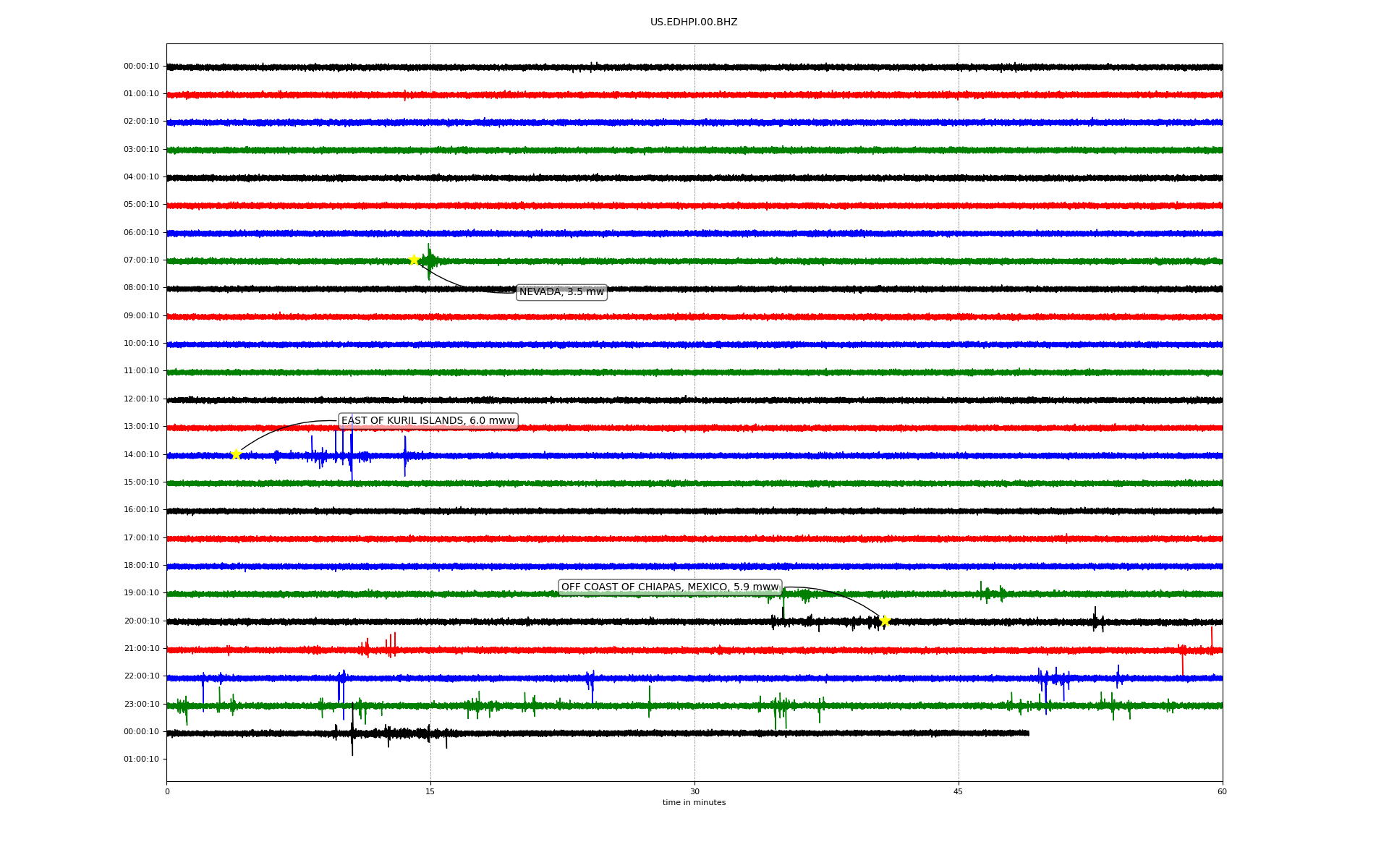Click the 20:00:10 time label
The image size is (1389, 868).
[141, 621]
